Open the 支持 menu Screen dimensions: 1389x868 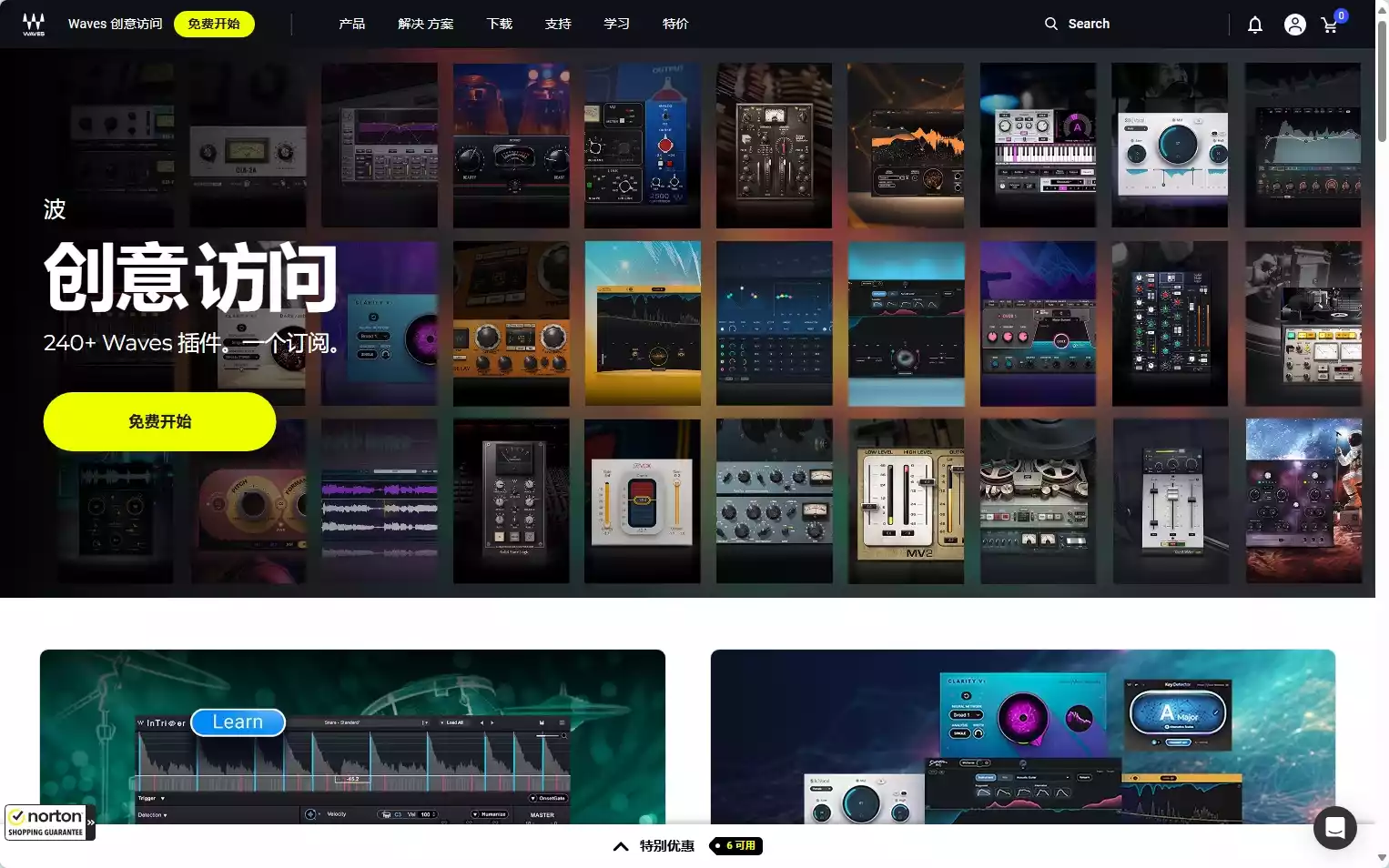pyautogui.click(x=558, y=24)
